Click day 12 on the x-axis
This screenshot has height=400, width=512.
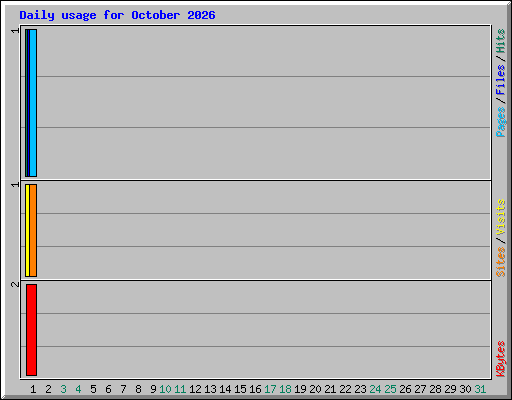point(195,389)
